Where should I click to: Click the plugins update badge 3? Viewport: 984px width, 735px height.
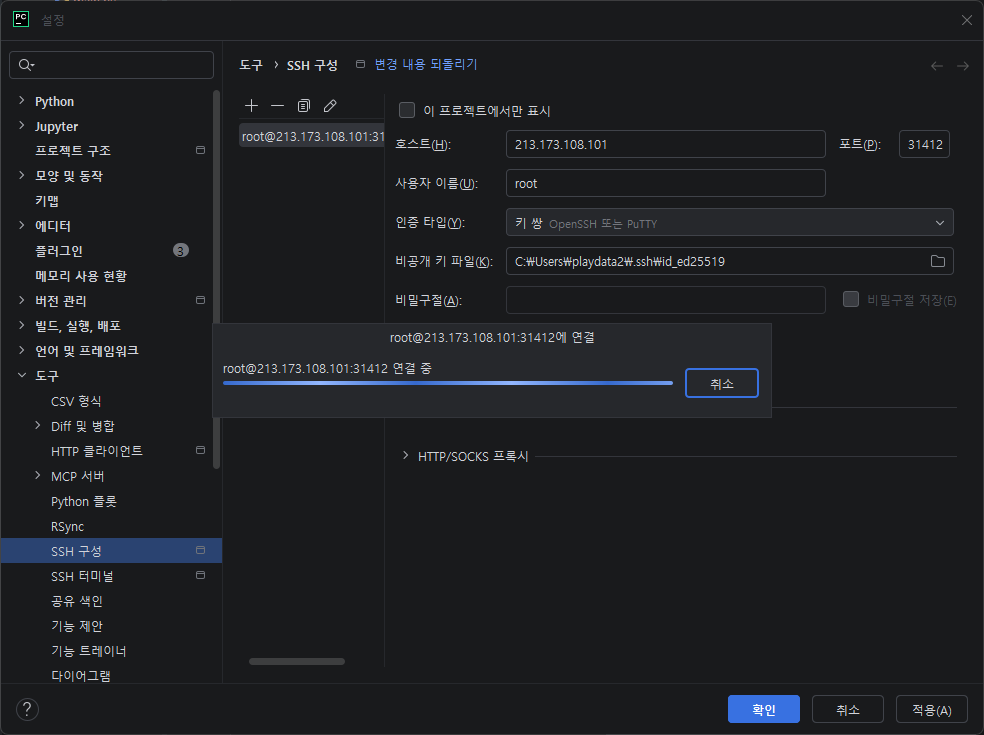click(181, 250)
